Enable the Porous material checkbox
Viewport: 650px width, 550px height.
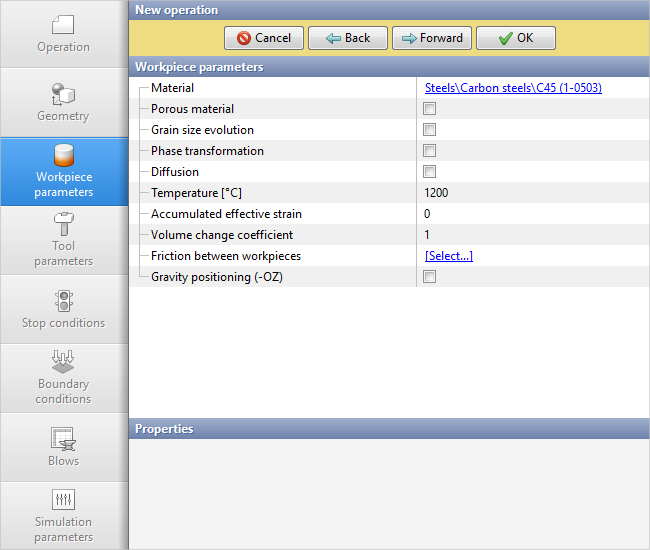pos(430,109)
